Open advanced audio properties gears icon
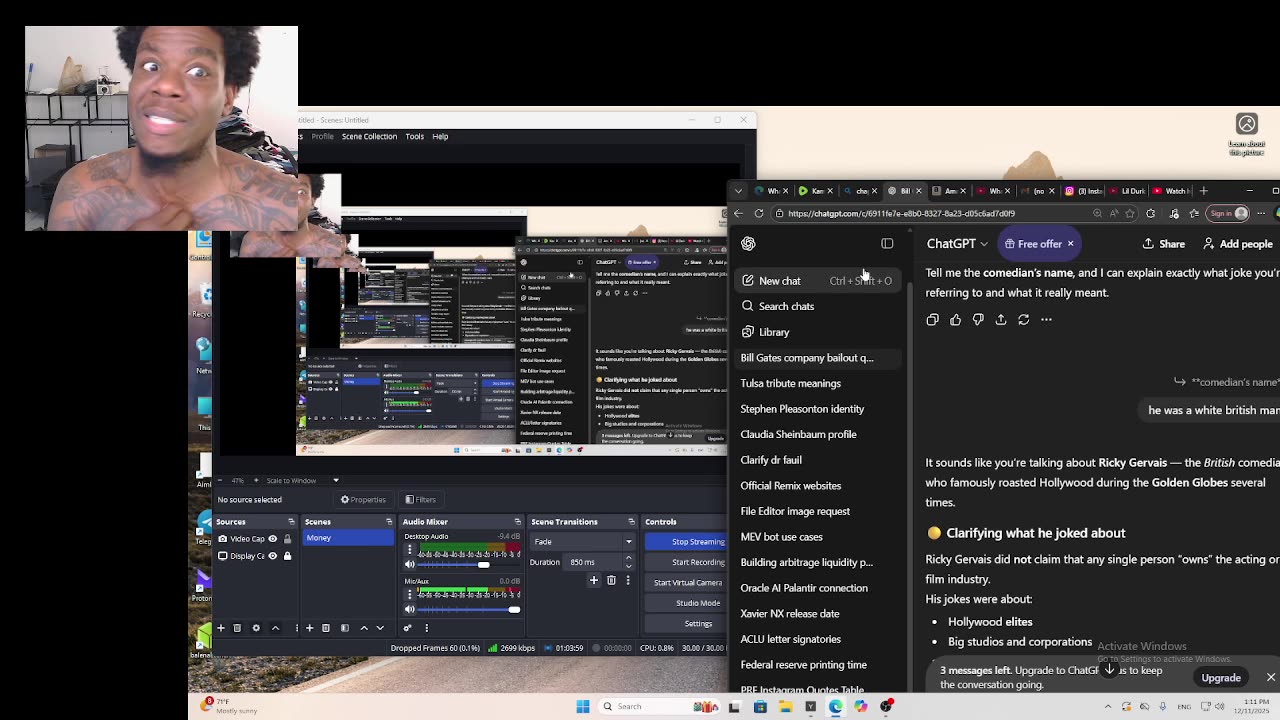The image size is (1280, 720). 407,628
